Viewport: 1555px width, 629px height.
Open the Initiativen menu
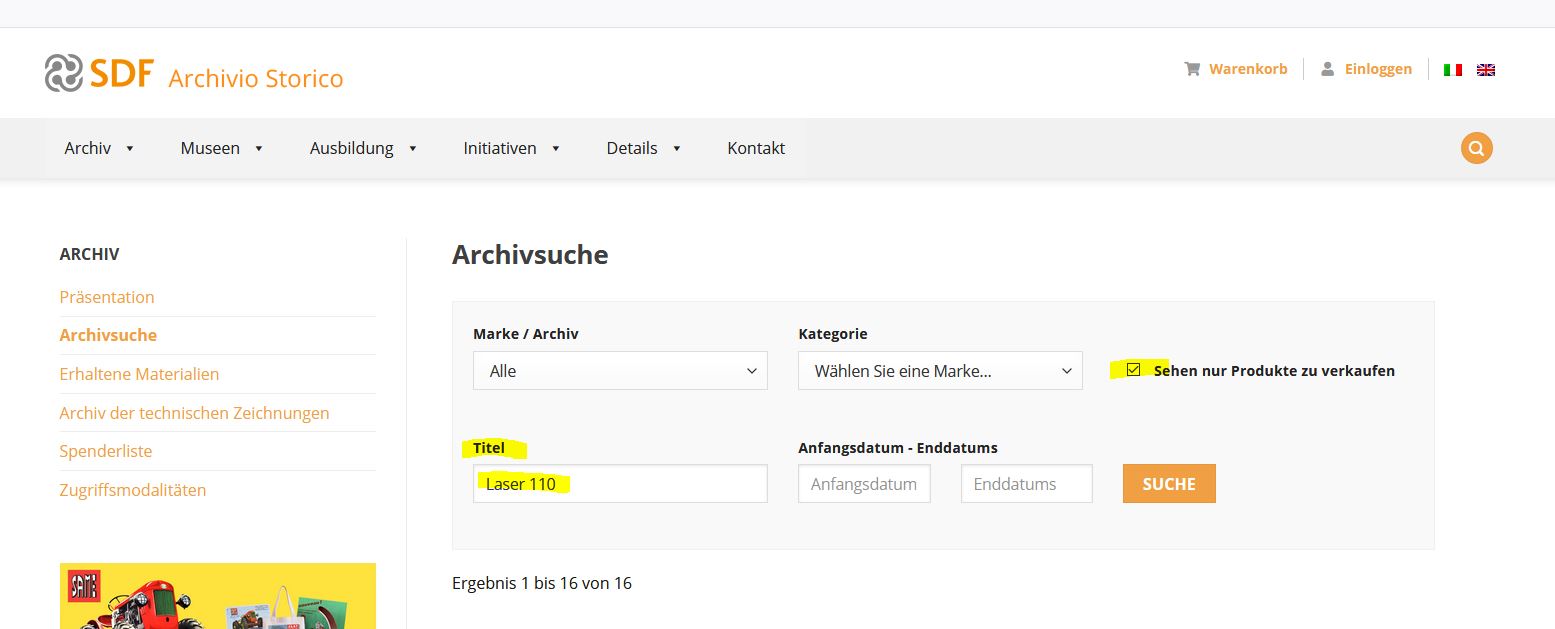(511, 148)
